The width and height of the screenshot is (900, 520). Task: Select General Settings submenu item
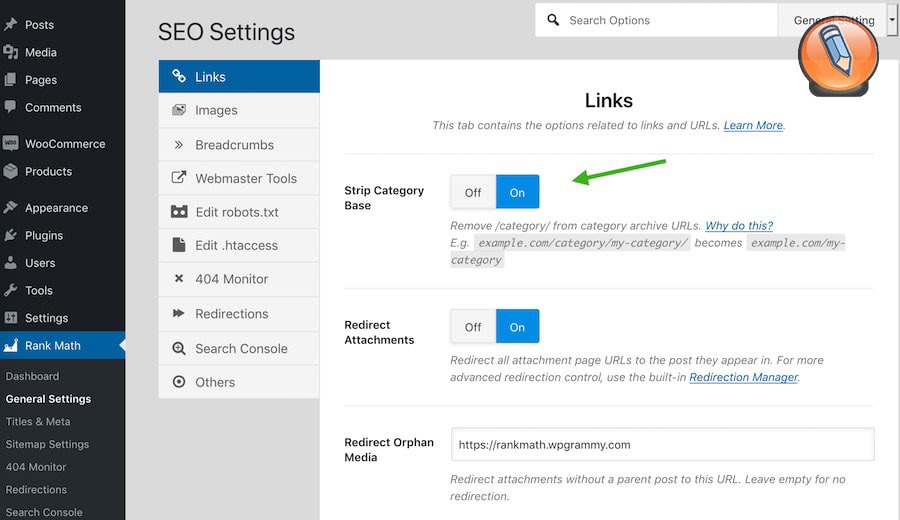[48, 398]
